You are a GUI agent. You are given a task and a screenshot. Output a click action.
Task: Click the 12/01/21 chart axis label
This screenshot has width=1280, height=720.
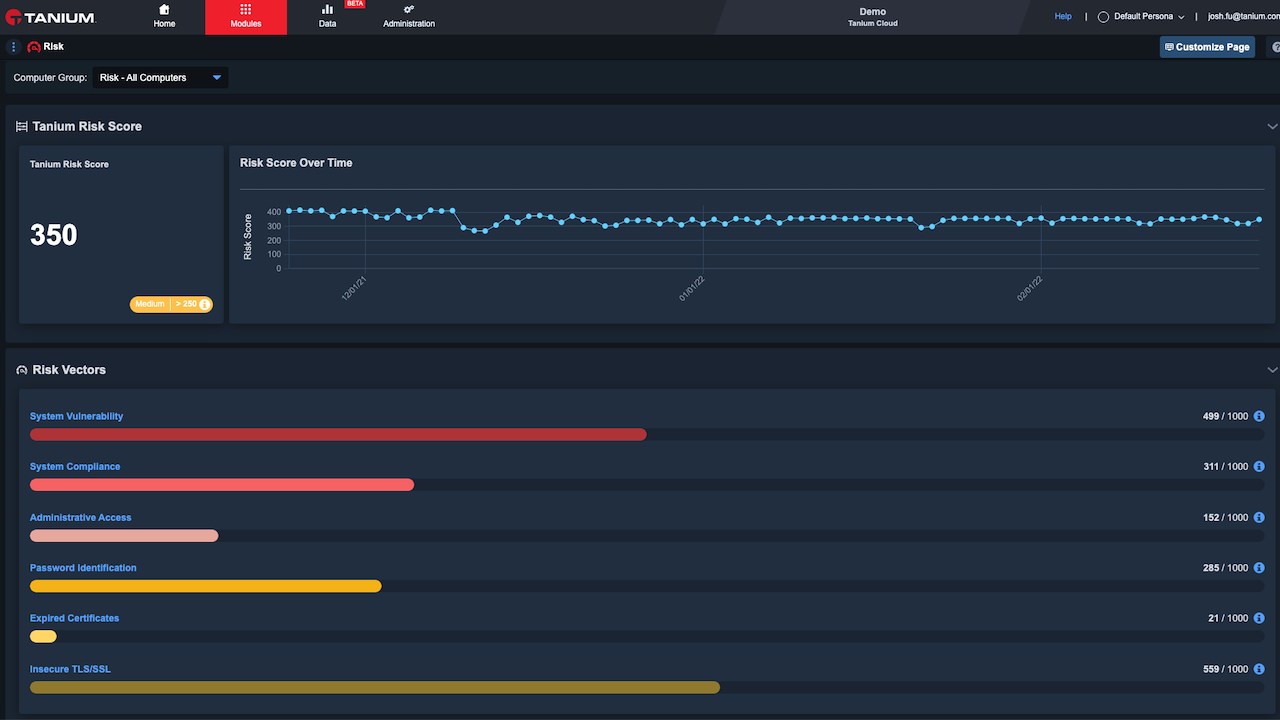click(x=354, y=289)
